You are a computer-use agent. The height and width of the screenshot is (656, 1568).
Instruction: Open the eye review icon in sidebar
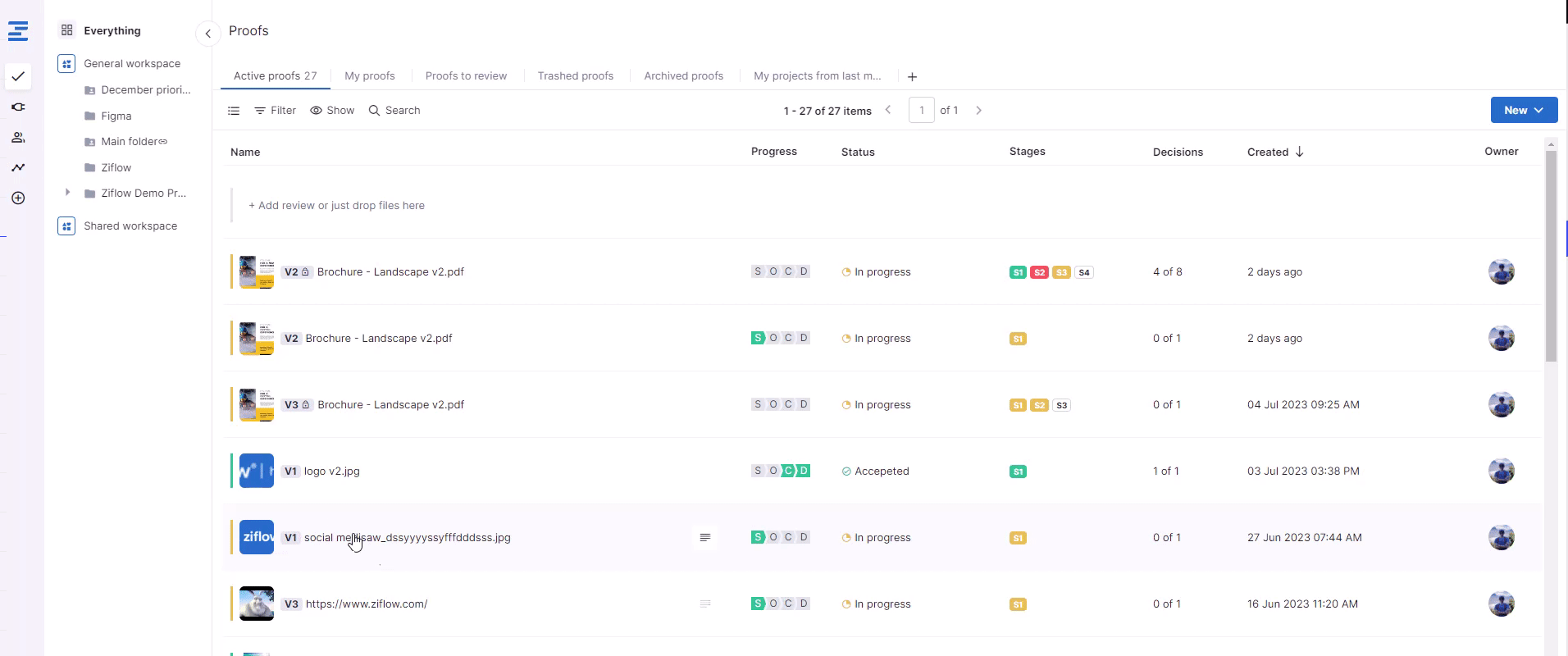tap(18, 107)
